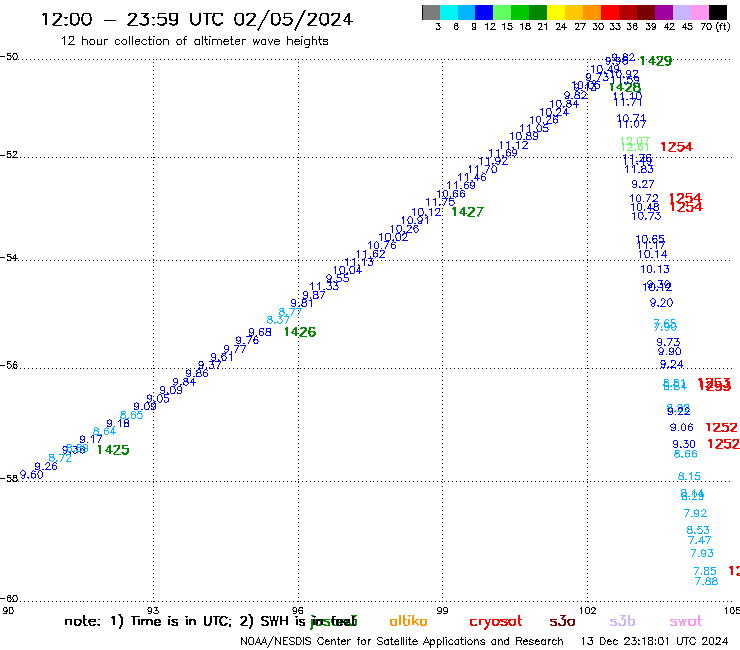Click the wave height value 7.68

(x=706, y=581)
